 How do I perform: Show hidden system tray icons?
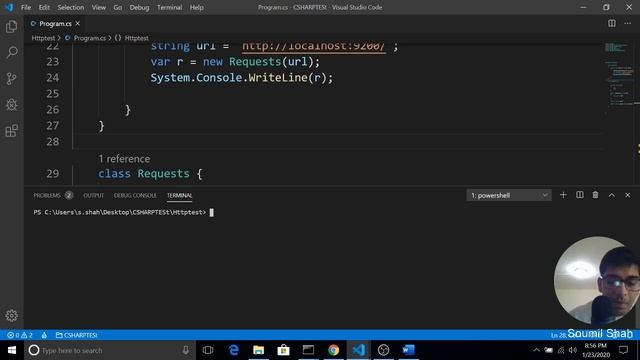(536, 350)
